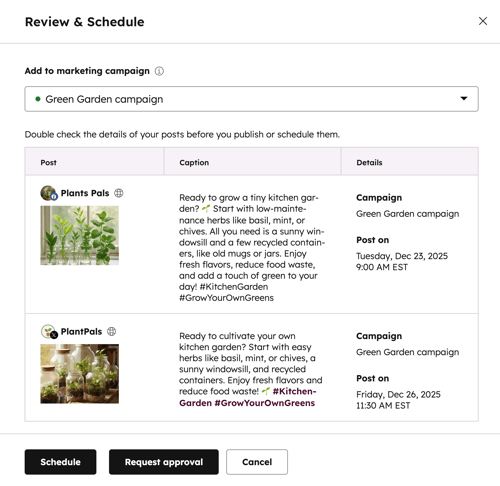Open the Green Garden campaign dropdown
This screenshot has width=500, height=486.
(x=251, y=99)
